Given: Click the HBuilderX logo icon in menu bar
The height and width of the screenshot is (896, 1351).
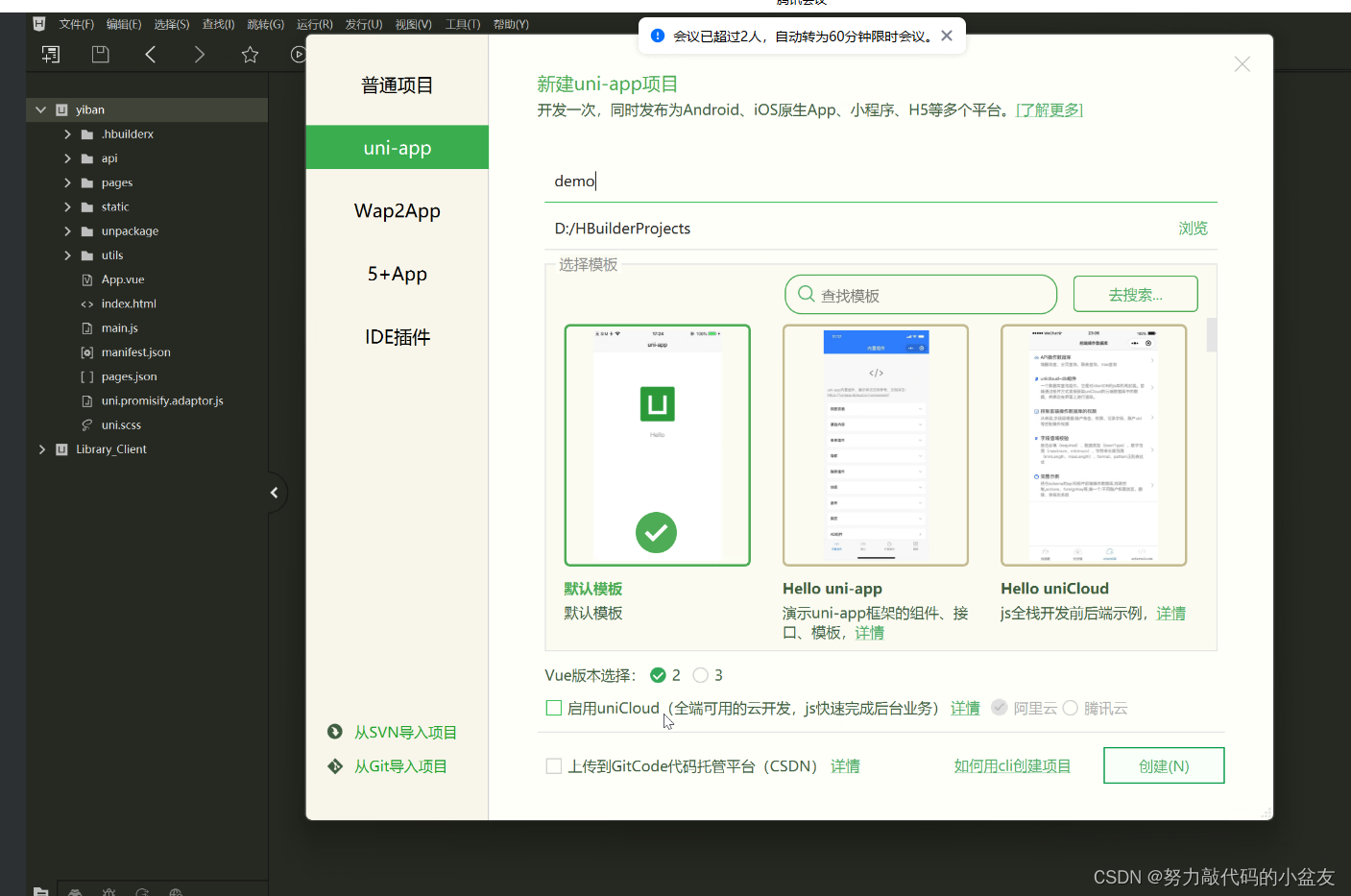Looking at the screenshot, I should (38, 24).
